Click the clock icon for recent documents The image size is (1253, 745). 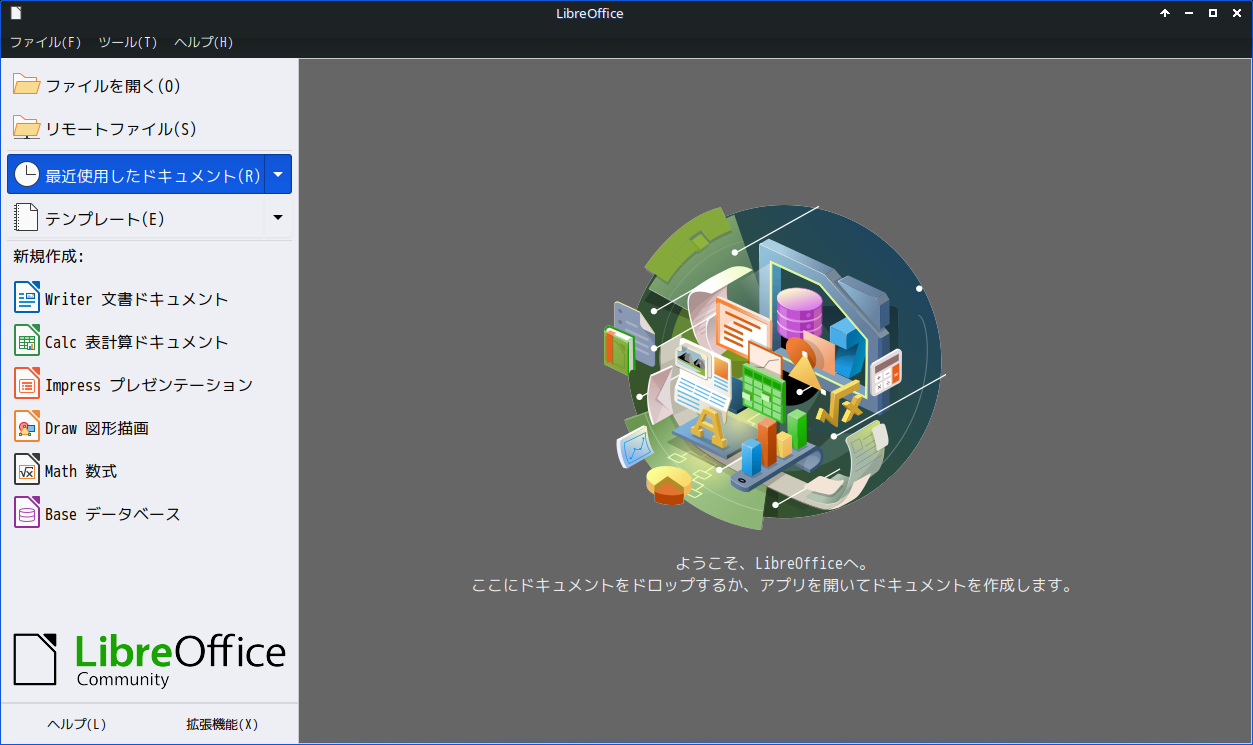27,175
